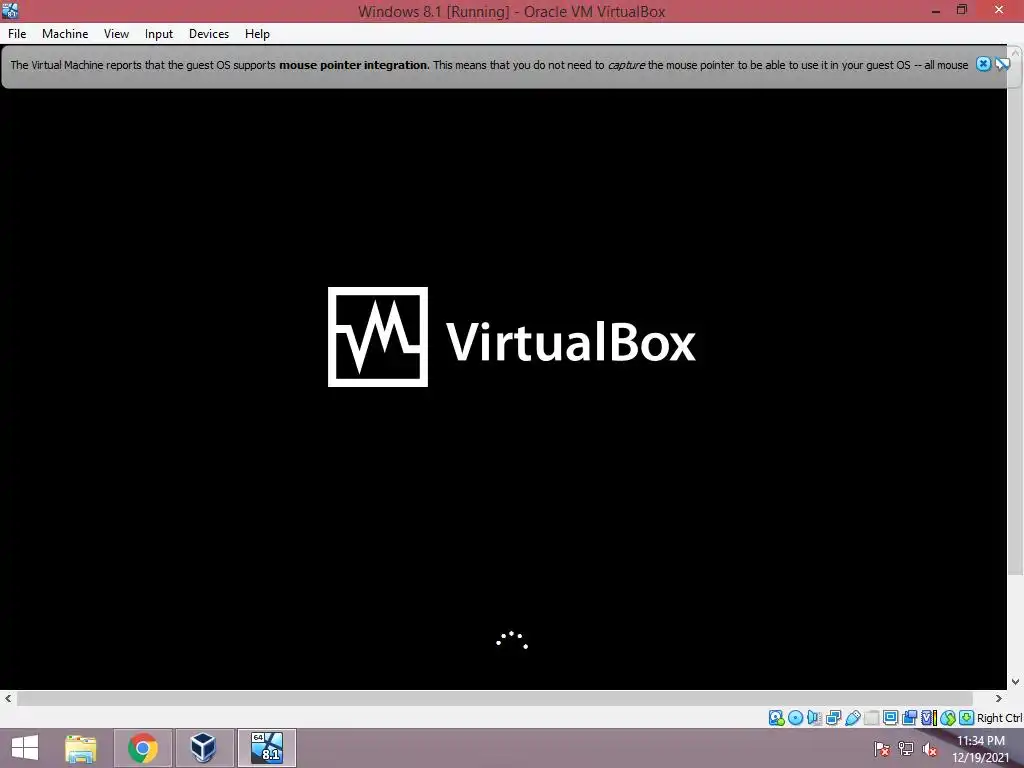The width and height of the screenshot is (1024, 768).
Task: Click the keyboard capture green arrow icon
Action: click(967, 718)
